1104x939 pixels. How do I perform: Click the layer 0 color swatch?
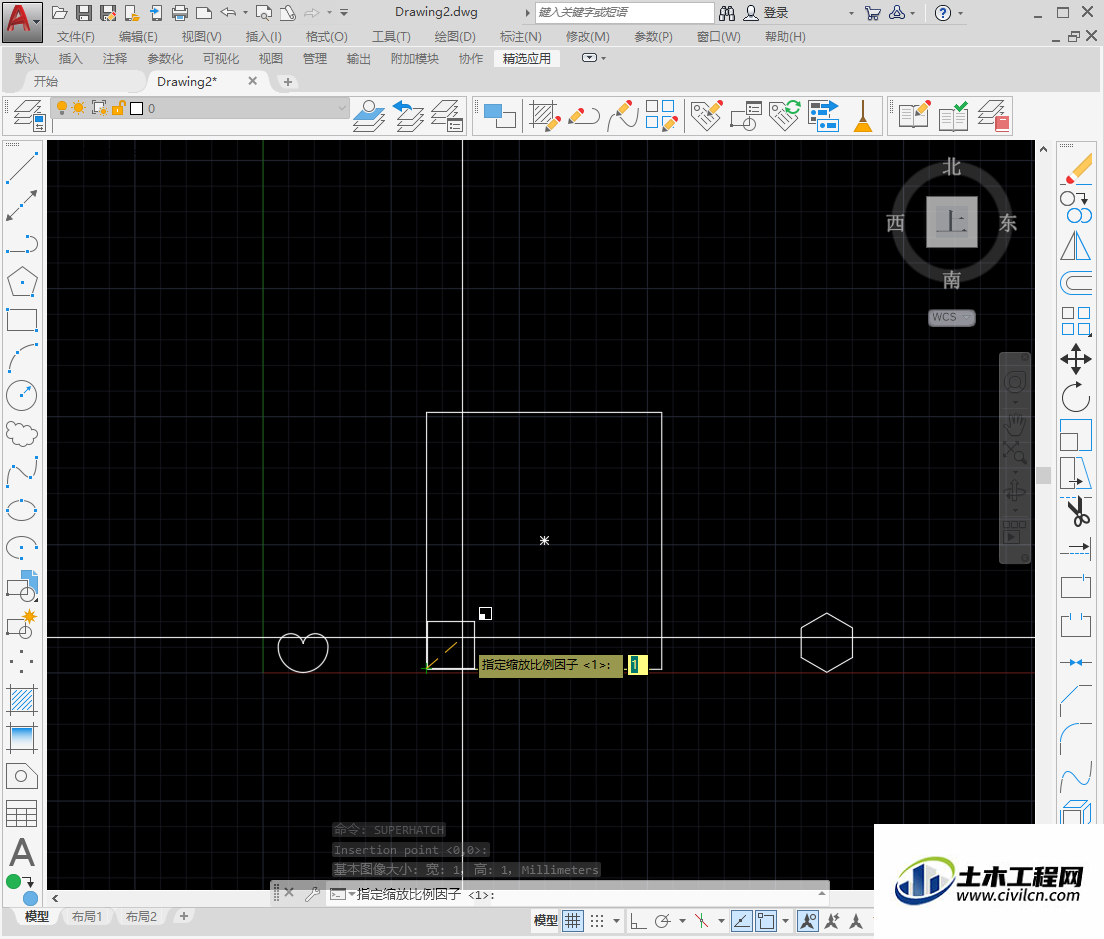point(137,108)
